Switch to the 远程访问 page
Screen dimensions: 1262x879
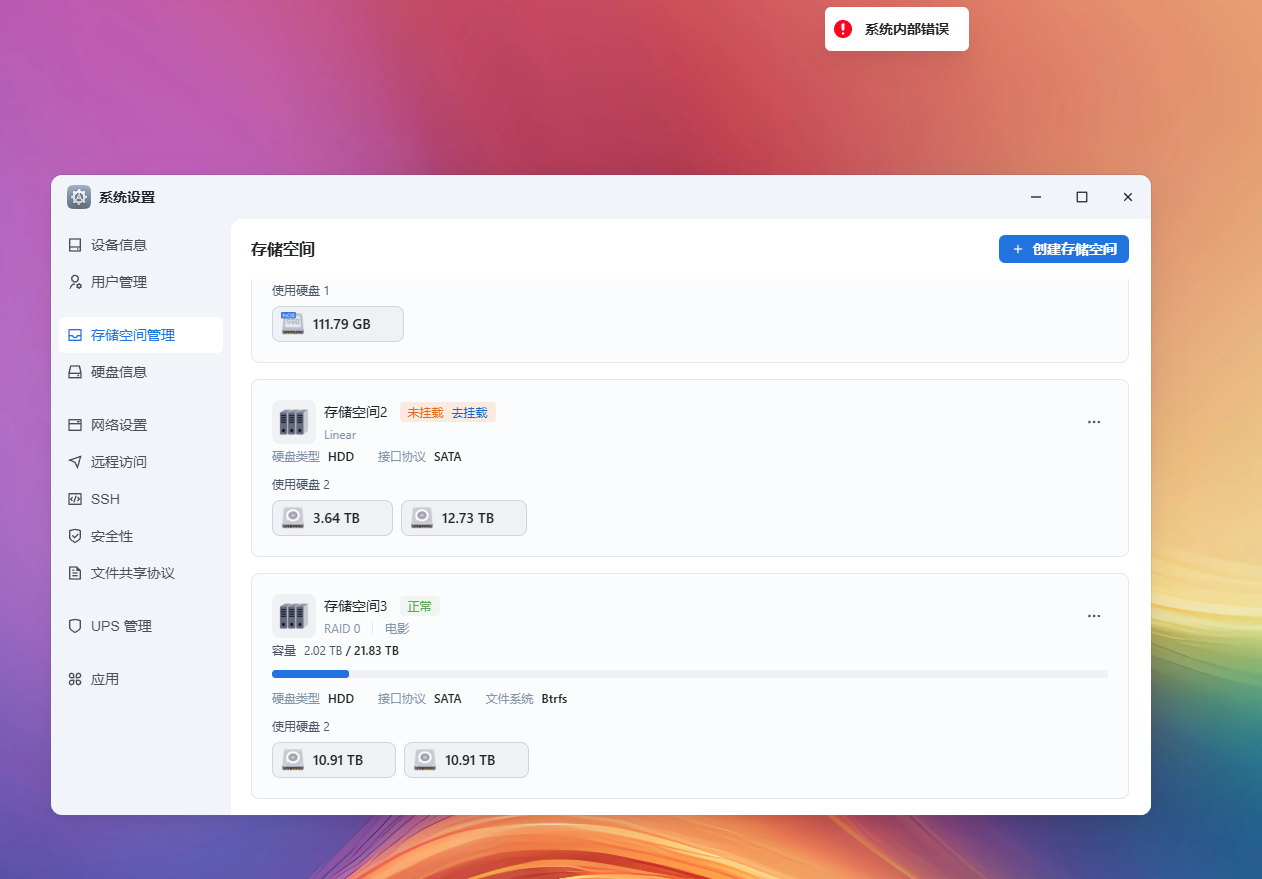click(141, 462)
